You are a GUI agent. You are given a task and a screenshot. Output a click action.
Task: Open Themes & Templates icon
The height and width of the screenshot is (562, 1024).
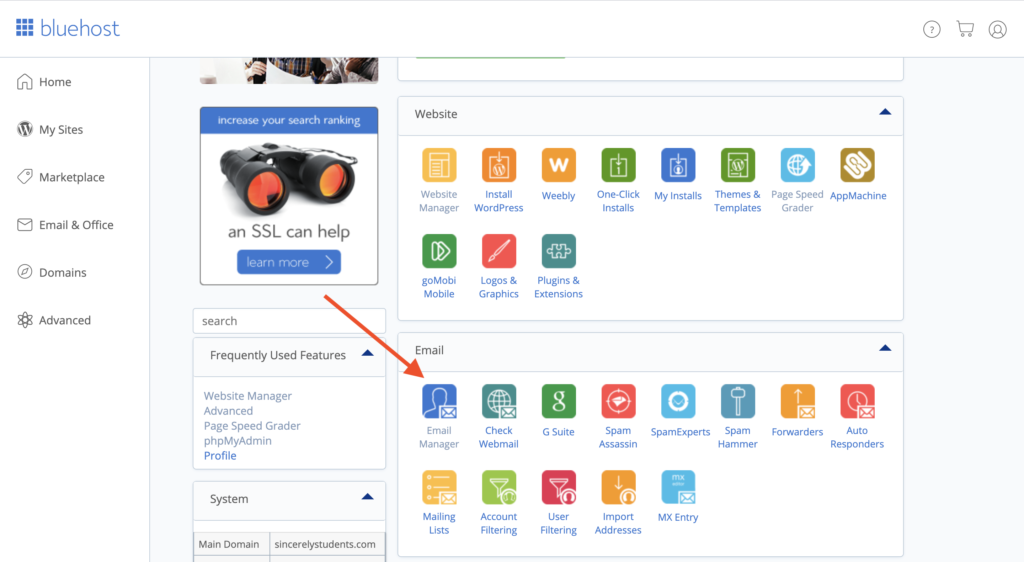tap(737, 165)
